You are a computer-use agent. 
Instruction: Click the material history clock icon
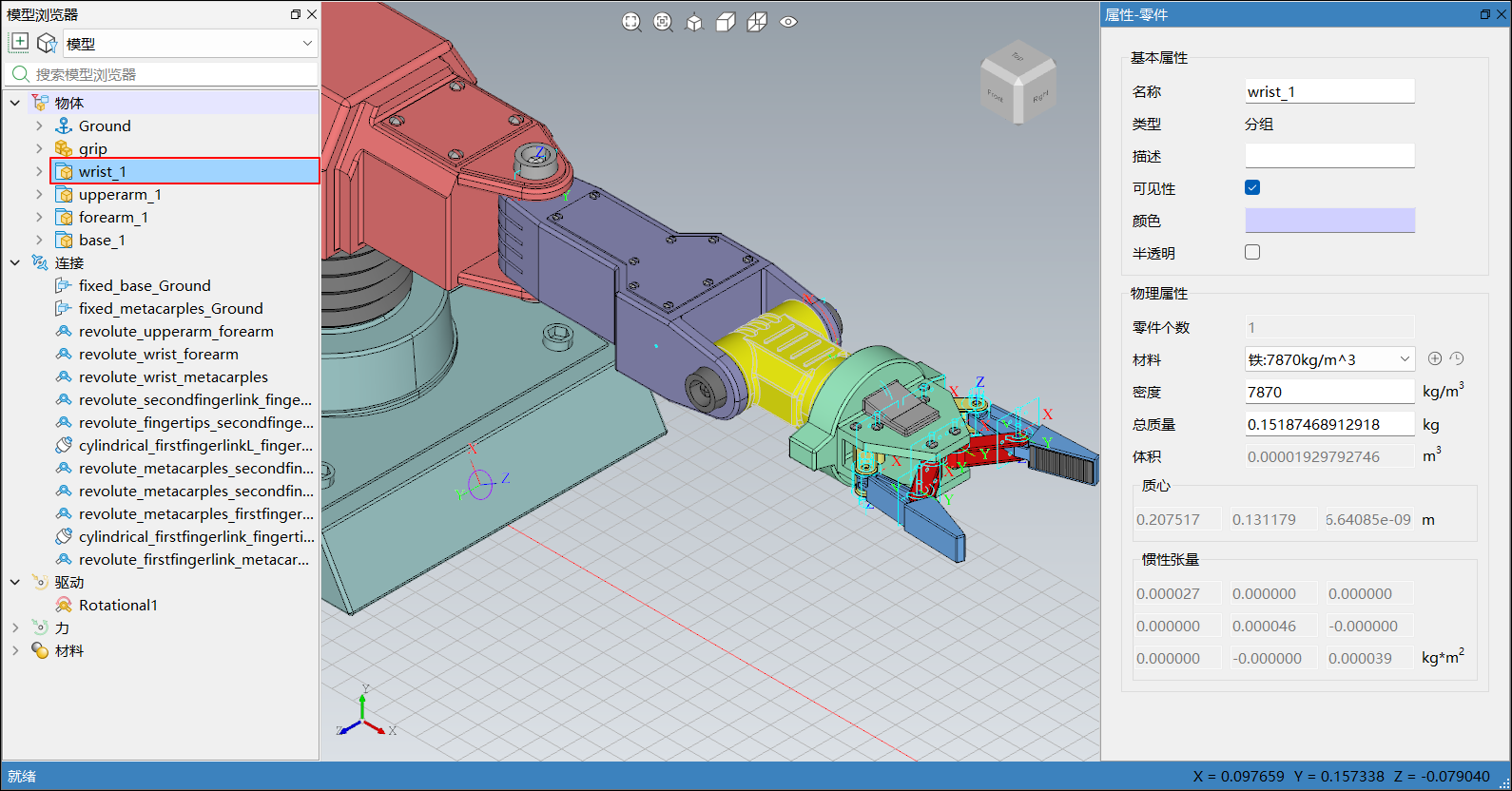[1457, 358]
